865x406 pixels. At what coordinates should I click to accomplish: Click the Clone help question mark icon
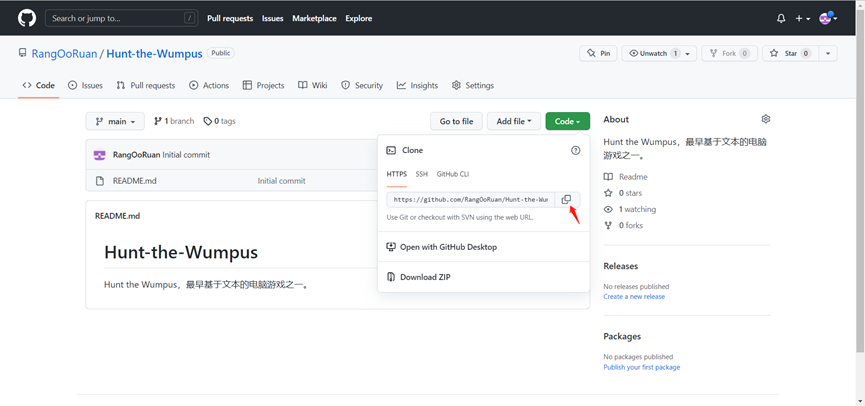tap(575, 150)
